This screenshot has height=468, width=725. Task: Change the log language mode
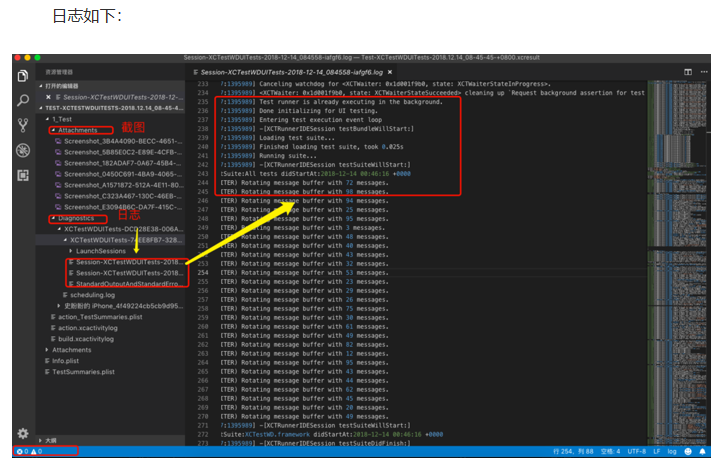[x=672, y=451]
